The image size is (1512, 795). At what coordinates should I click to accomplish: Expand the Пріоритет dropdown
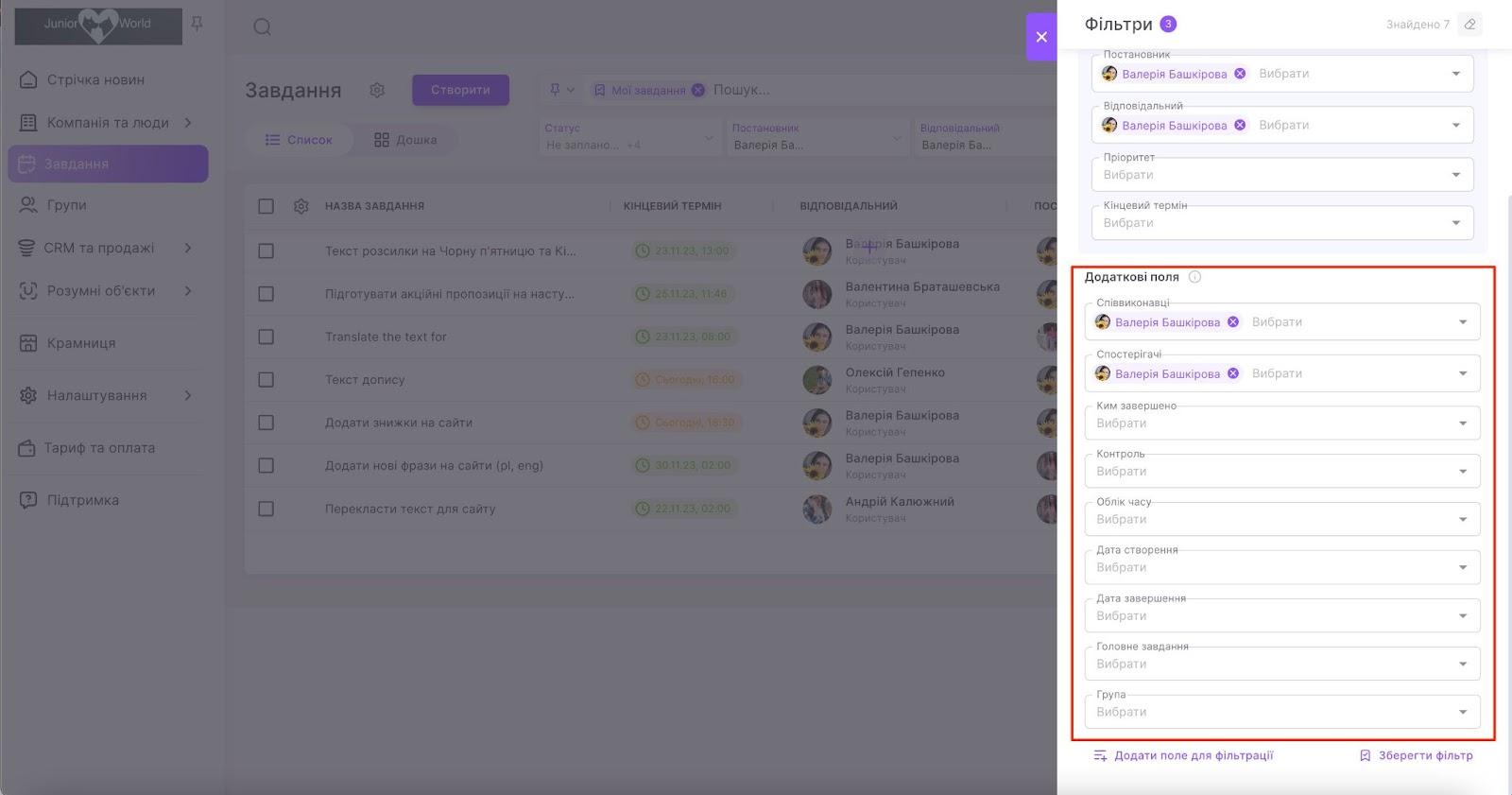(x=1455, y=175)
